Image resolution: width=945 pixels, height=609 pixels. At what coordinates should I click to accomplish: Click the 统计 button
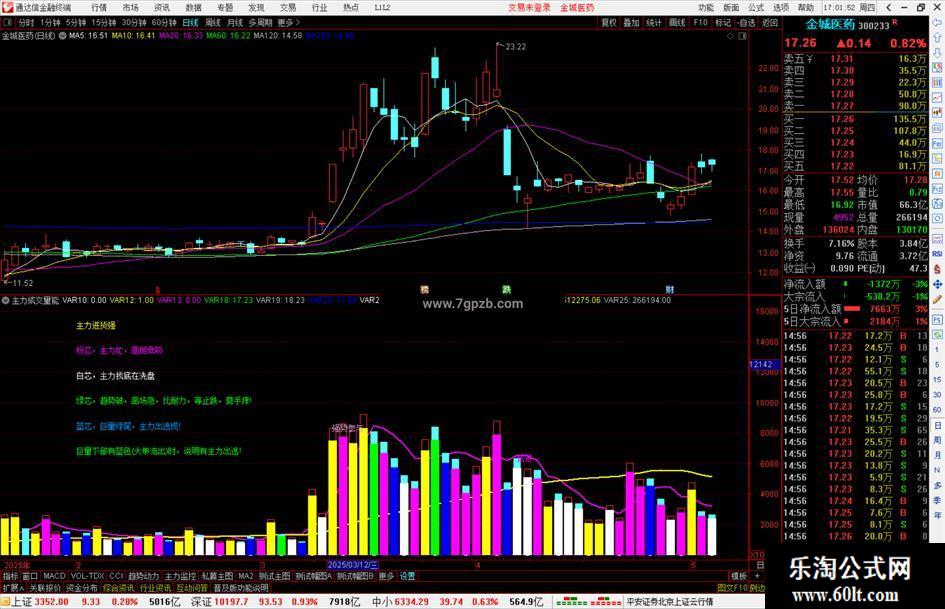654,22
